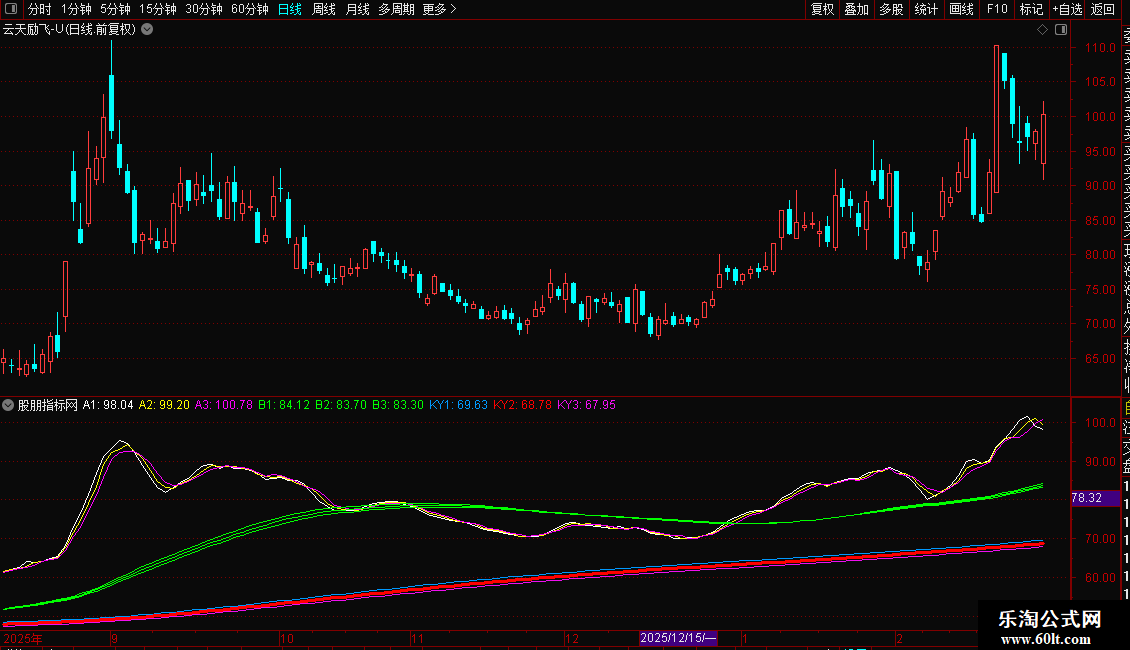The image size is (1130, 650).
Task: Click the diamond marker icon above the chart
Action: (x=1042, y=30)
